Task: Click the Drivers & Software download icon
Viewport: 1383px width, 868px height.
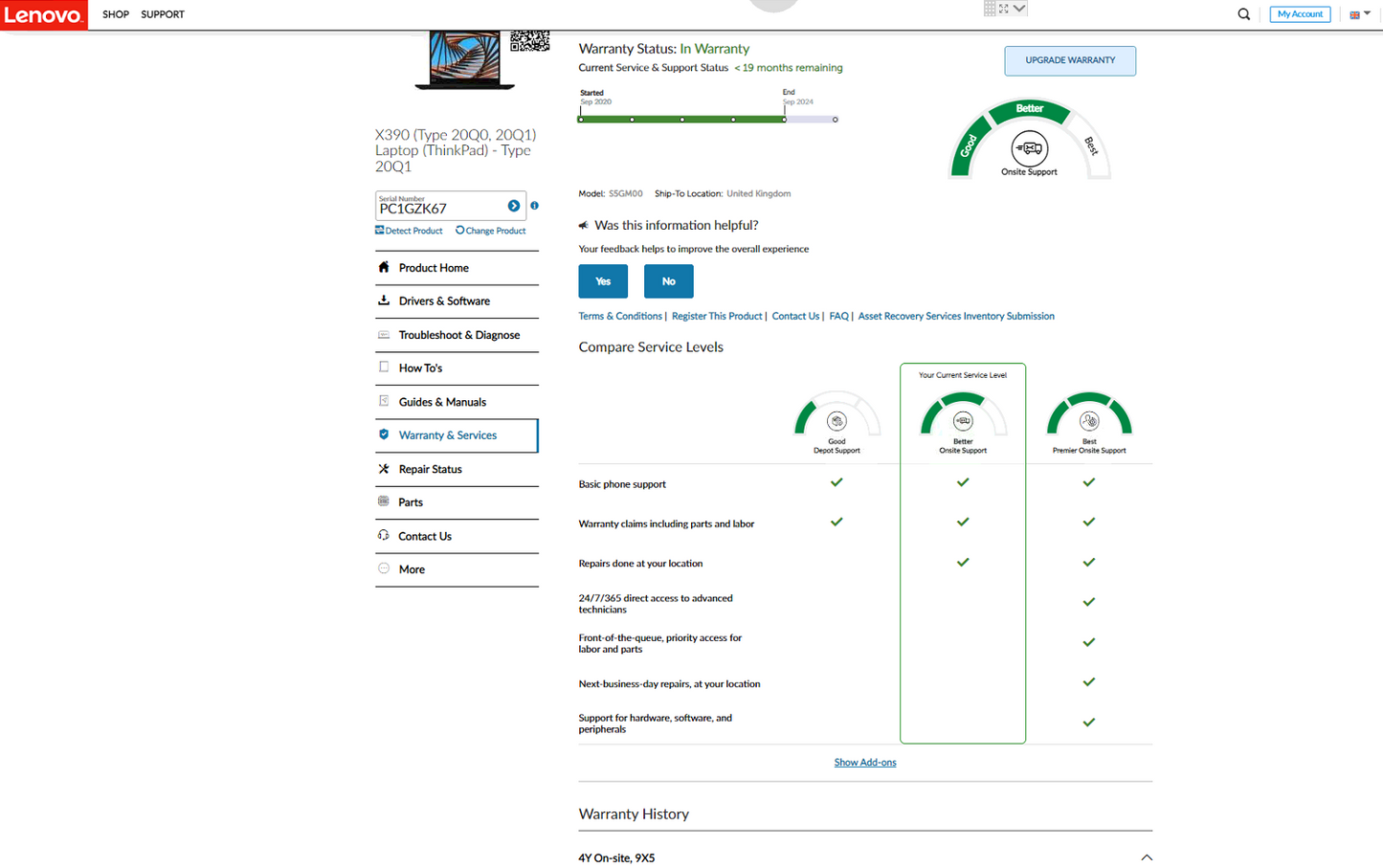Action: (384, 300)
